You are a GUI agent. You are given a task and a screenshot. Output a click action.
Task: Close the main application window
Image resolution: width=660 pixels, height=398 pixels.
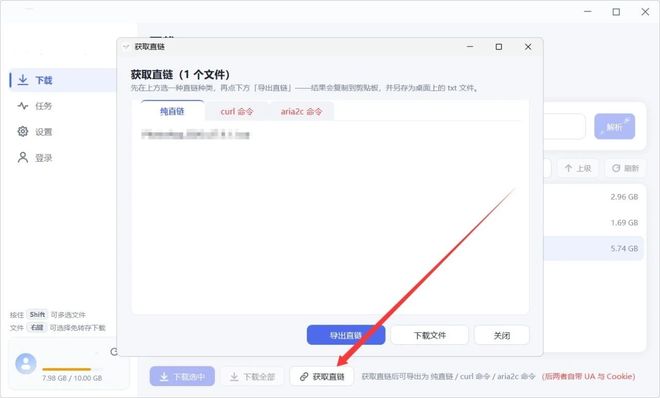click(645, 12)
